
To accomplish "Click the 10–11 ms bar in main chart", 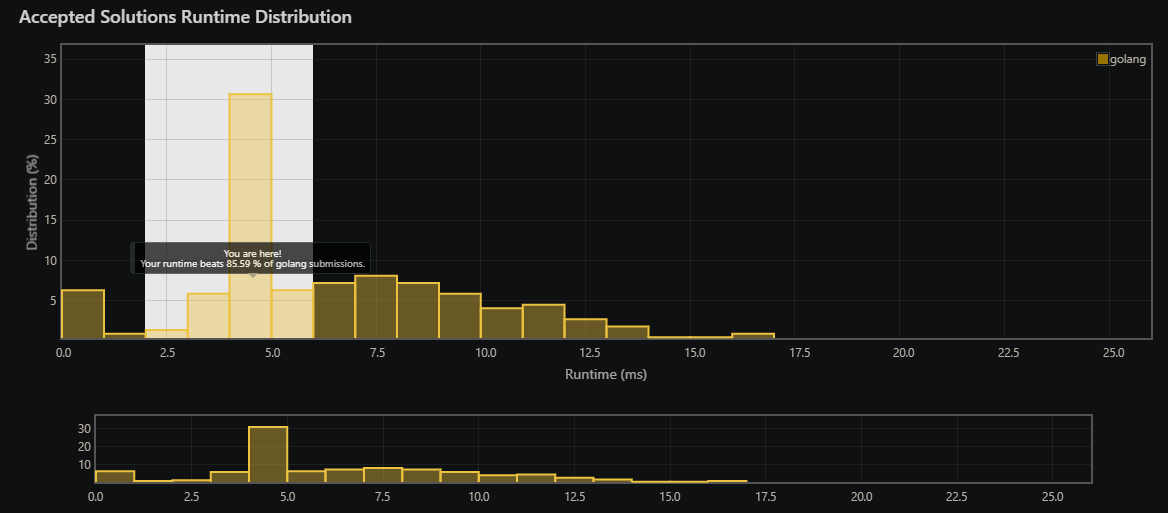I will (x=502, y=323).
